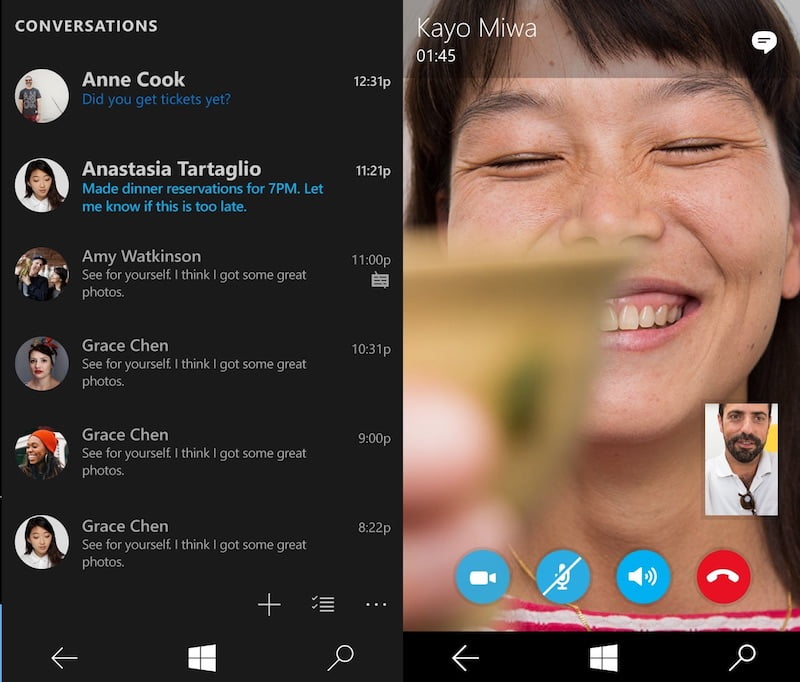
Task: Tap the self-view video thumbnail
Action: click(x=741, y=459)
